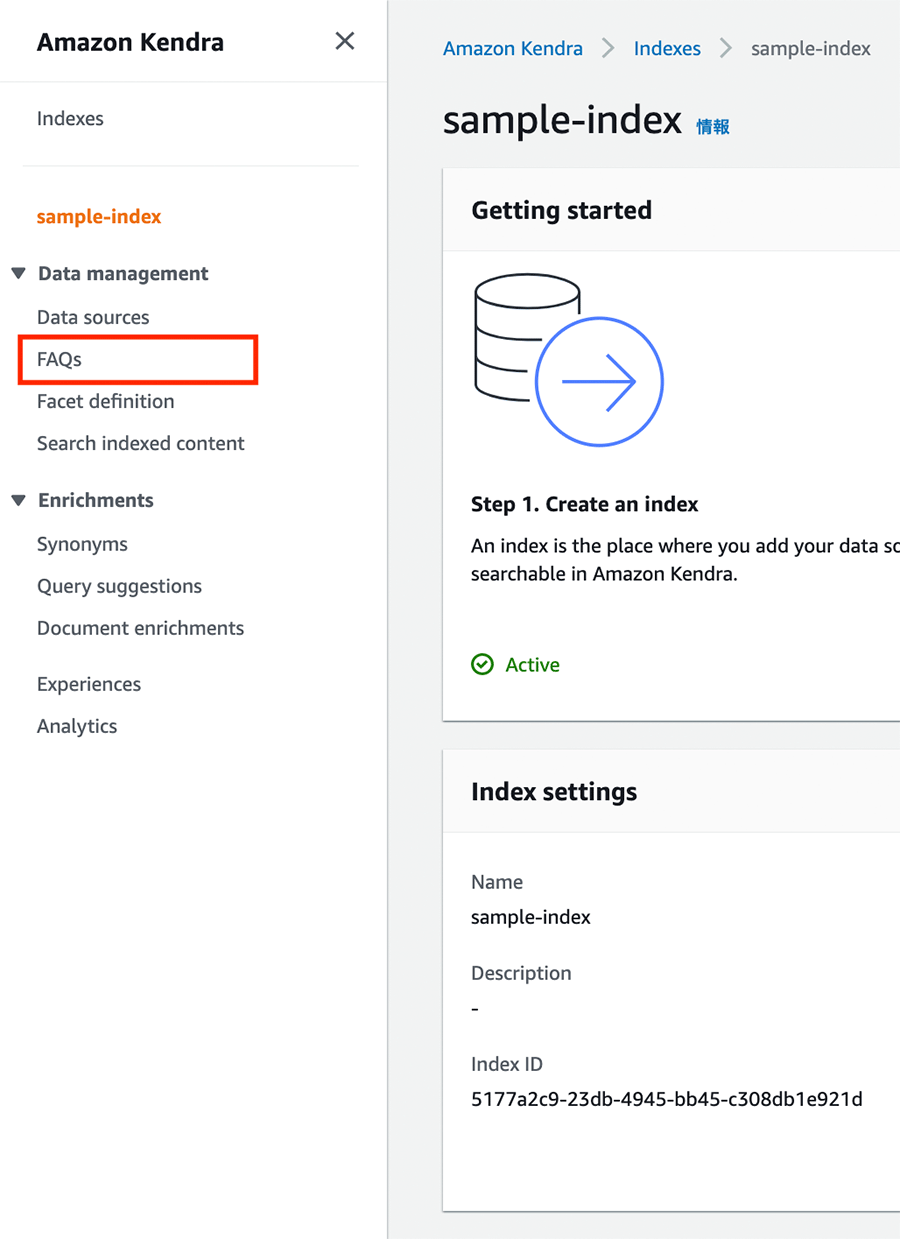Collapse the Enrichments section
This screenshot has width=900, height=1239.
[x=19, y=500]
